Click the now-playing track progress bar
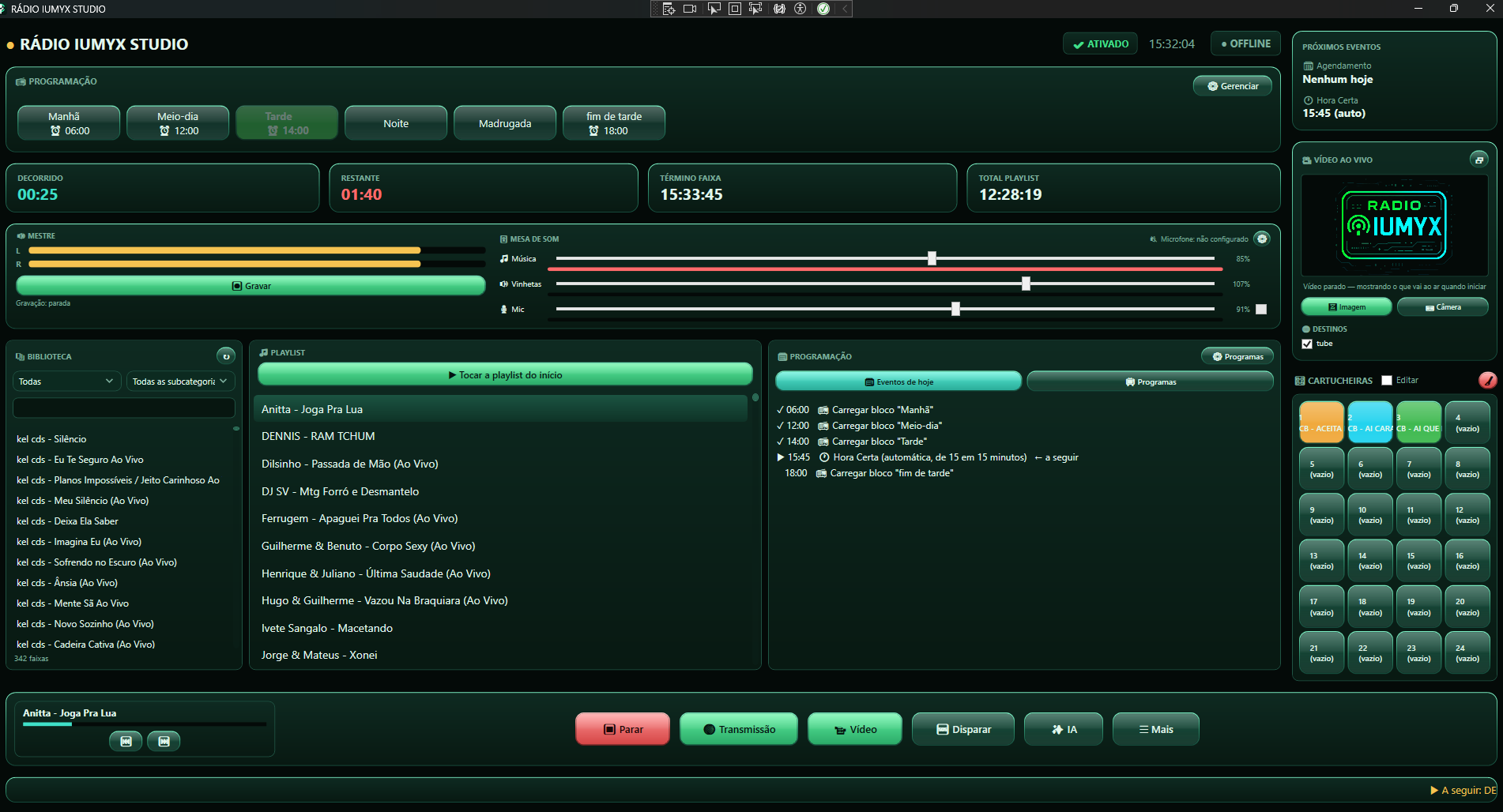Image resolution: width=1503 pixels, height=812 pixels. (x=145, y=724)
